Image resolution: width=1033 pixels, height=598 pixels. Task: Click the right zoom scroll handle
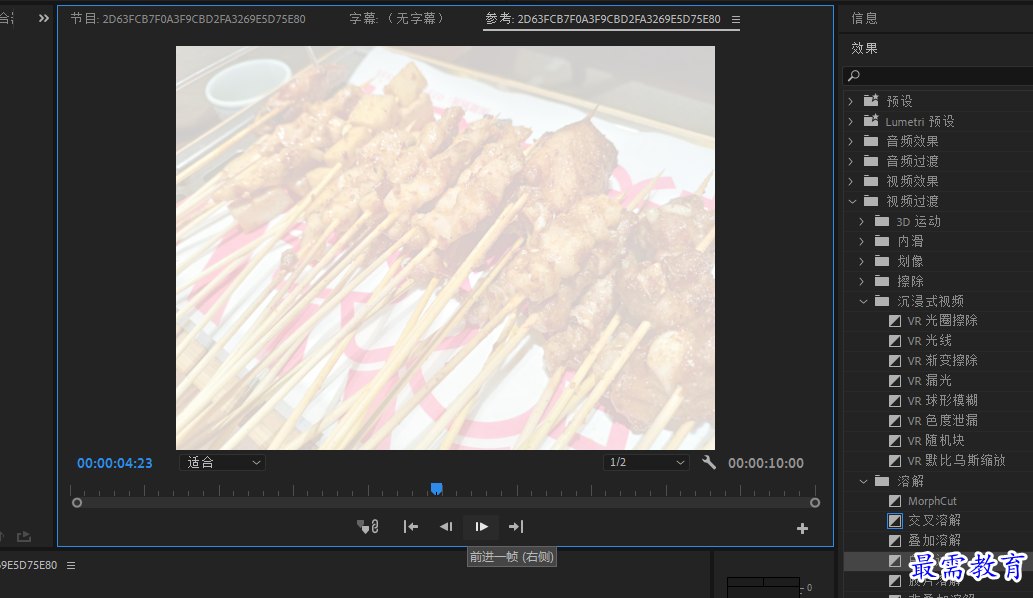(x=815, y=503)
